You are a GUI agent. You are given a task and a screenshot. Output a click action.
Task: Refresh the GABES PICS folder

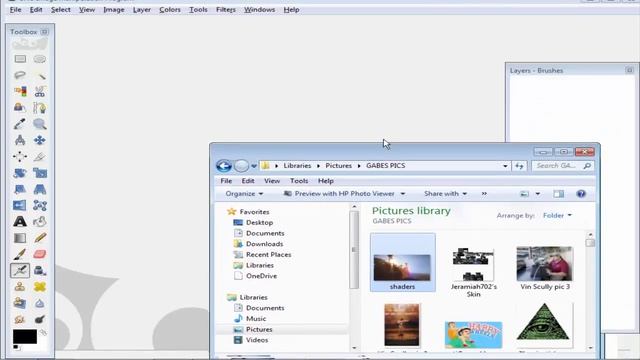tap(519, 166)
